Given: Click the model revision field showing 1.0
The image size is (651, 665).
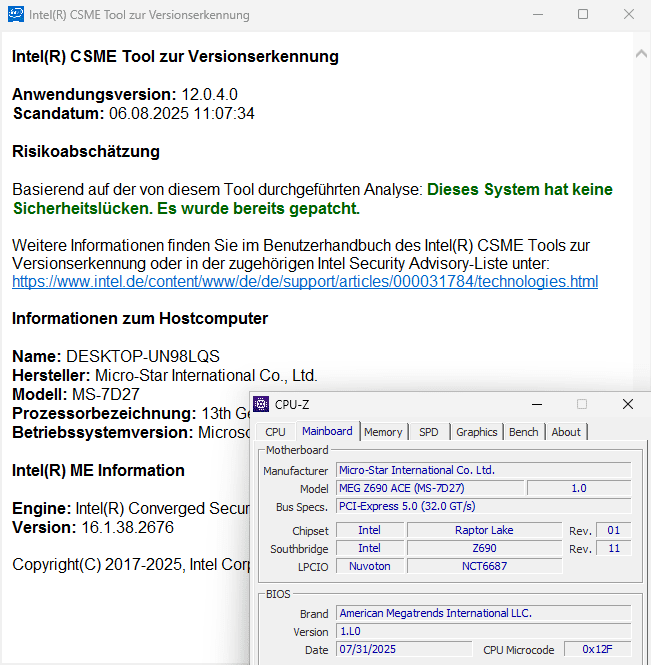Looking at the screenshot, I should coord(579,488).
